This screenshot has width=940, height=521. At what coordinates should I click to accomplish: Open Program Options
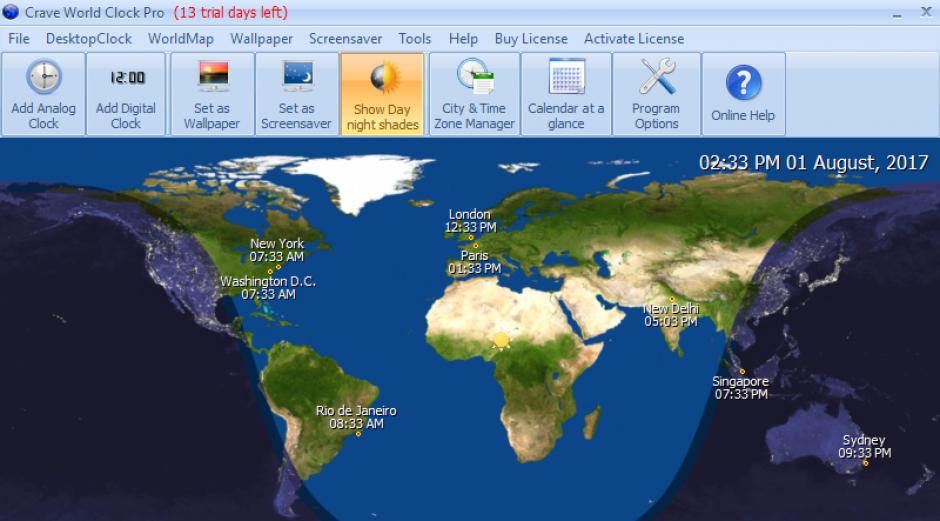[x=656, y=94]
